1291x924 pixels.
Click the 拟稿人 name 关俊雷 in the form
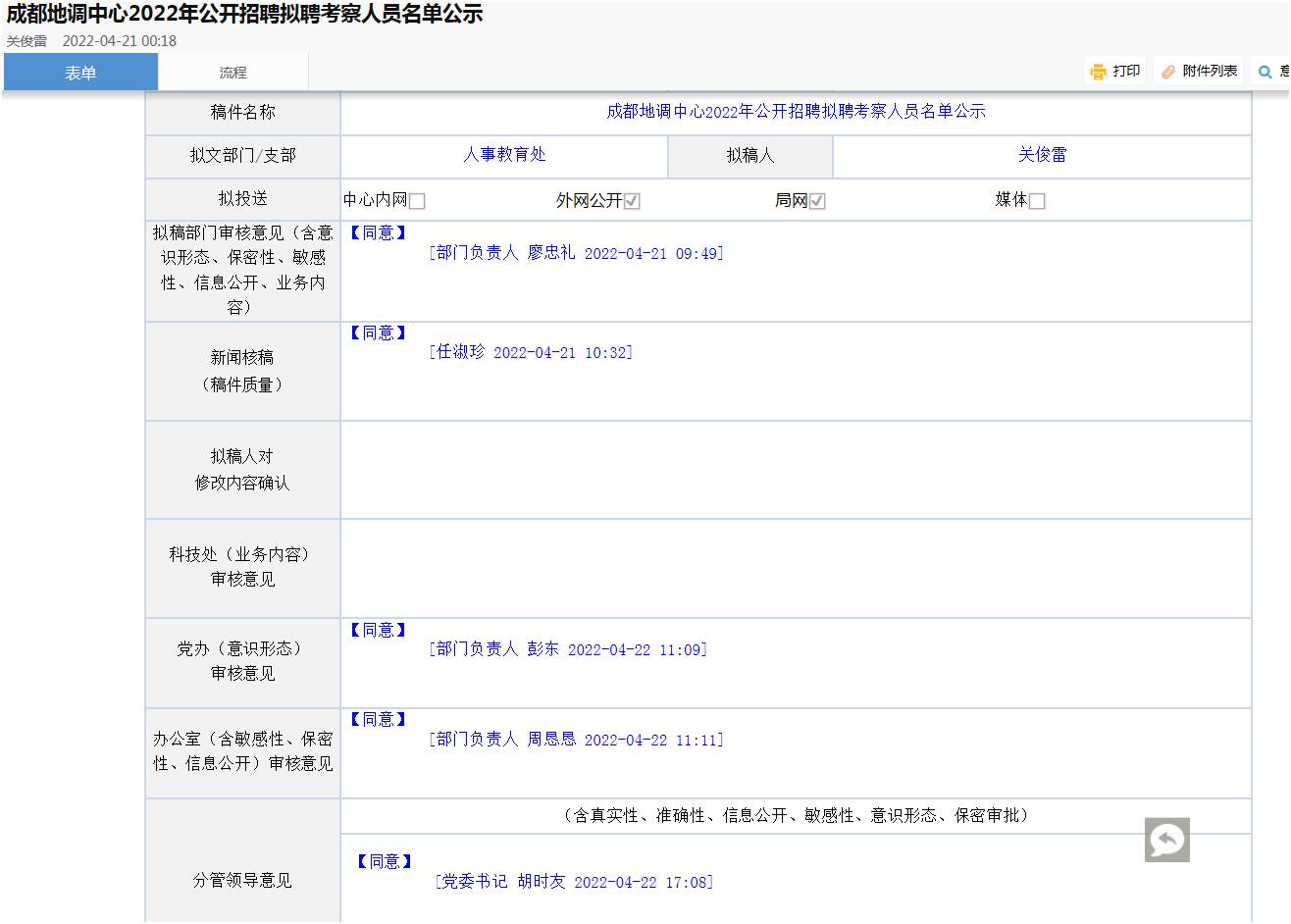(1042, 155)
